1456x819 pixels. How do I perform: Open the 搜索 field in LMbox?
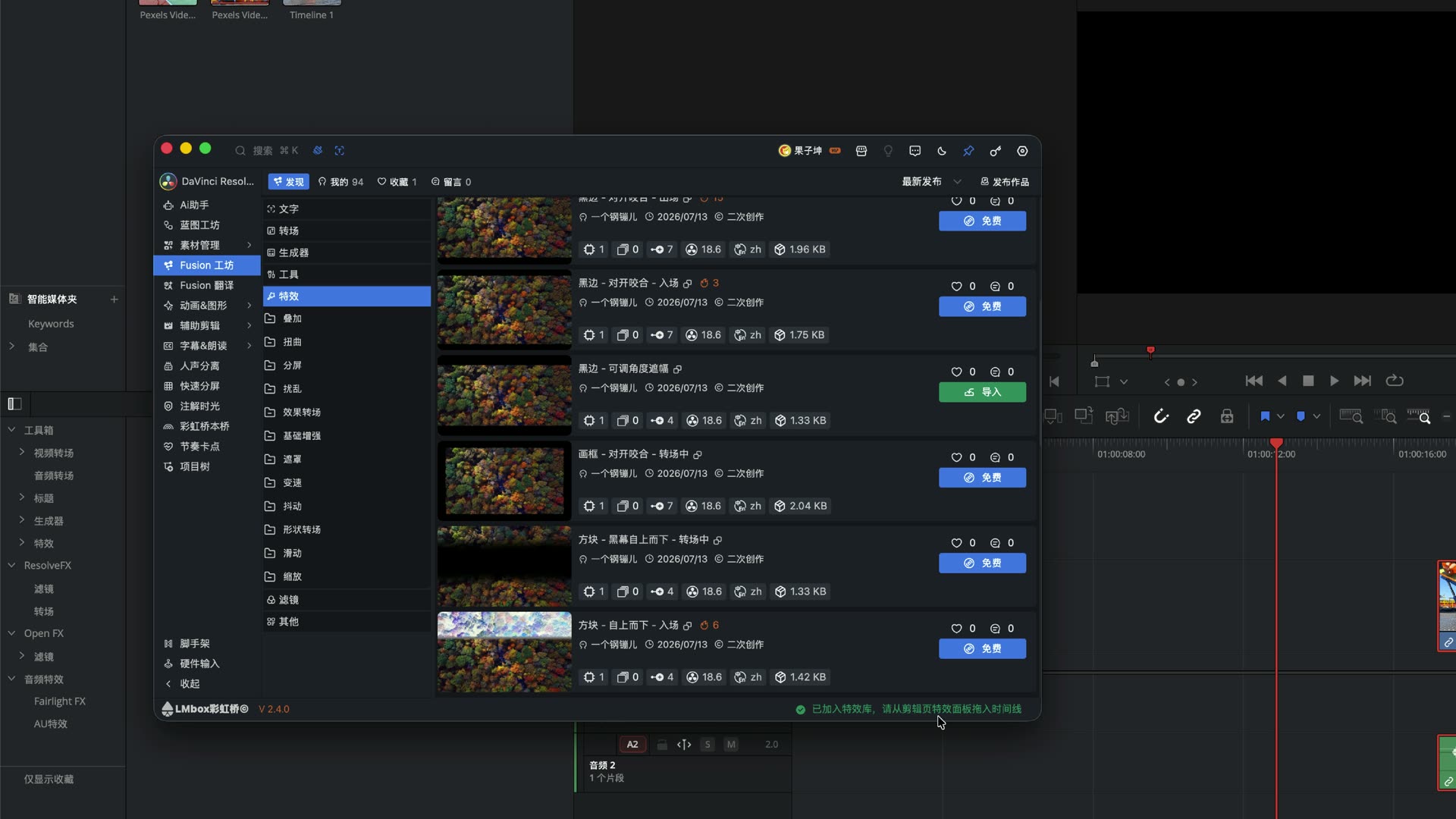pos(266,151)
